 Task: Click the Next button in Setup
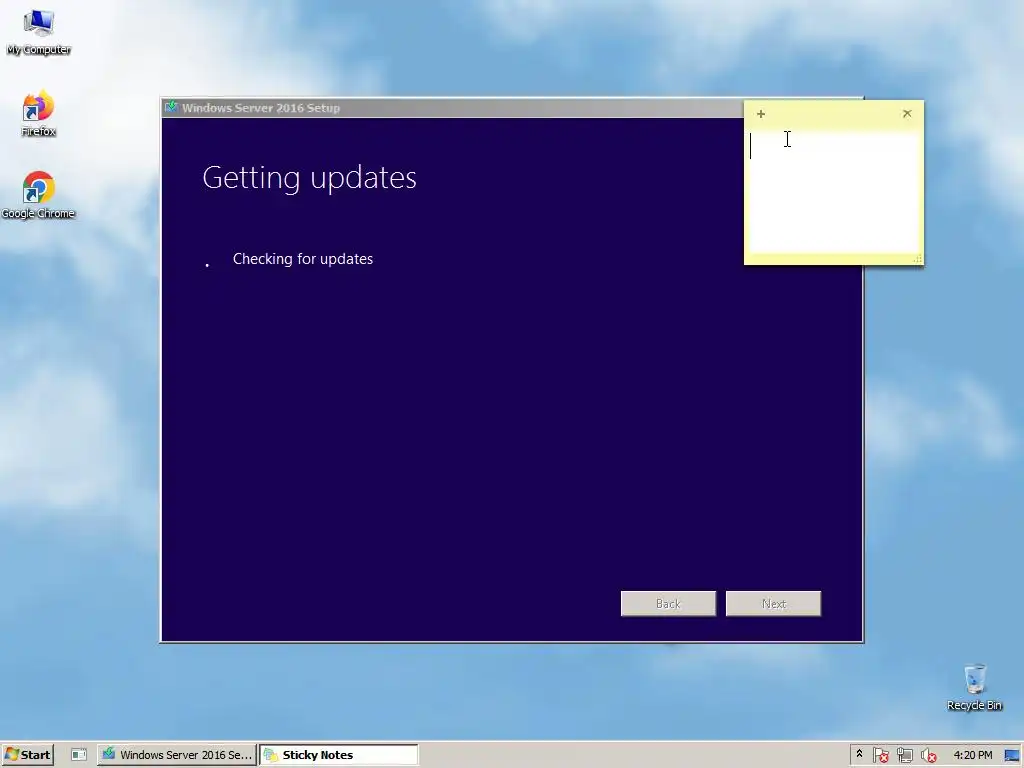(x=773, y=603)
